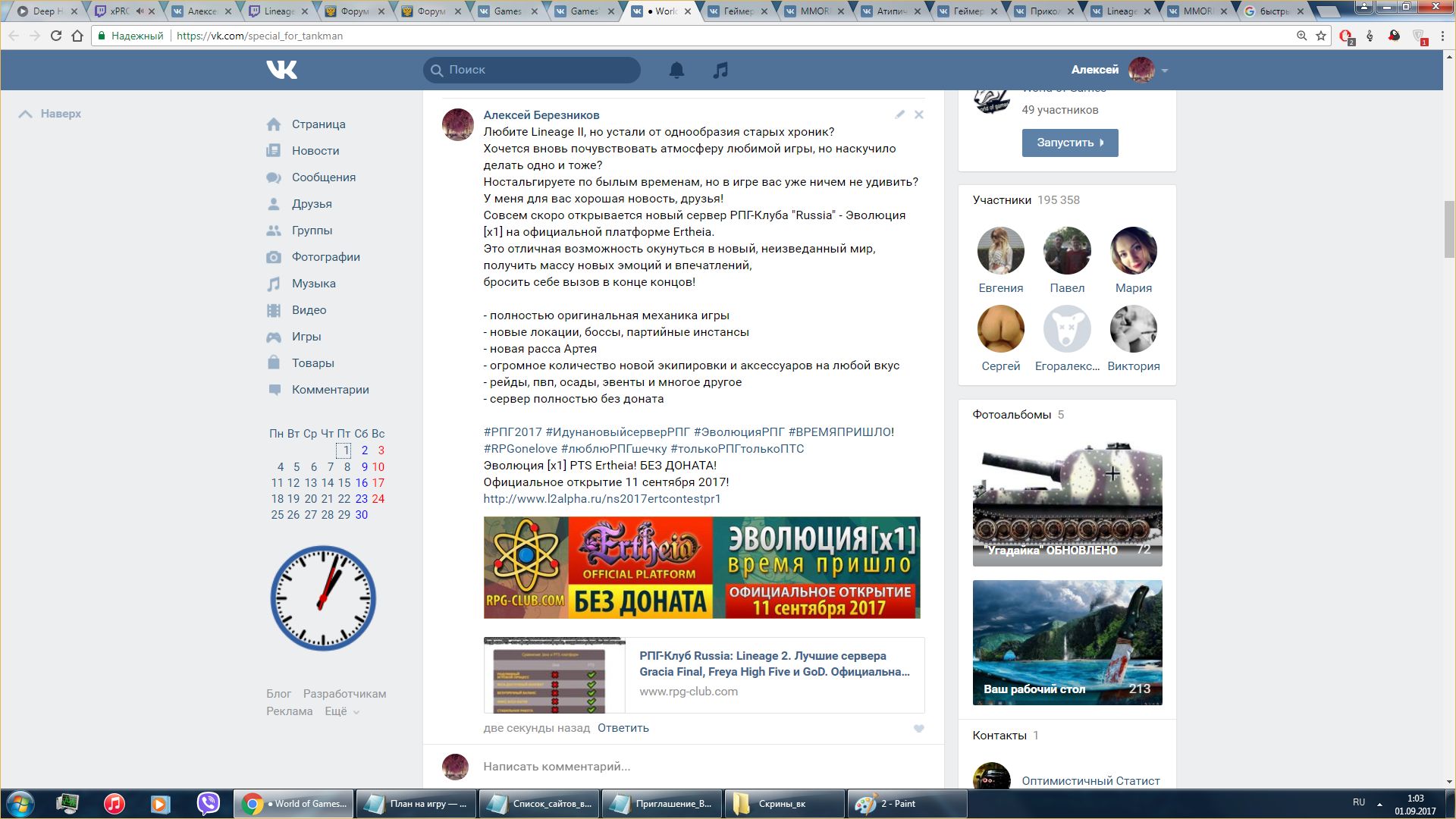The height and width of the screenshot is (819, 1456).
Task: Open the l2alpha.ru link in post
Action: pyautogui.click(x=602, y=499)
